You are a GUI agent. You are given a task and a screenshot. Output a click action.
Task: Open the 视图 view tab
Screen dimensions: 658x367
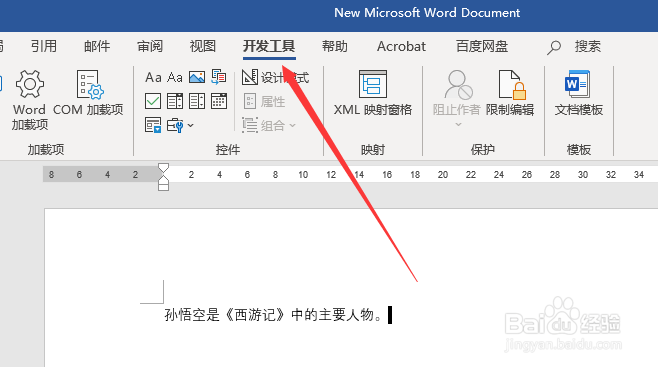pos(203,46)
